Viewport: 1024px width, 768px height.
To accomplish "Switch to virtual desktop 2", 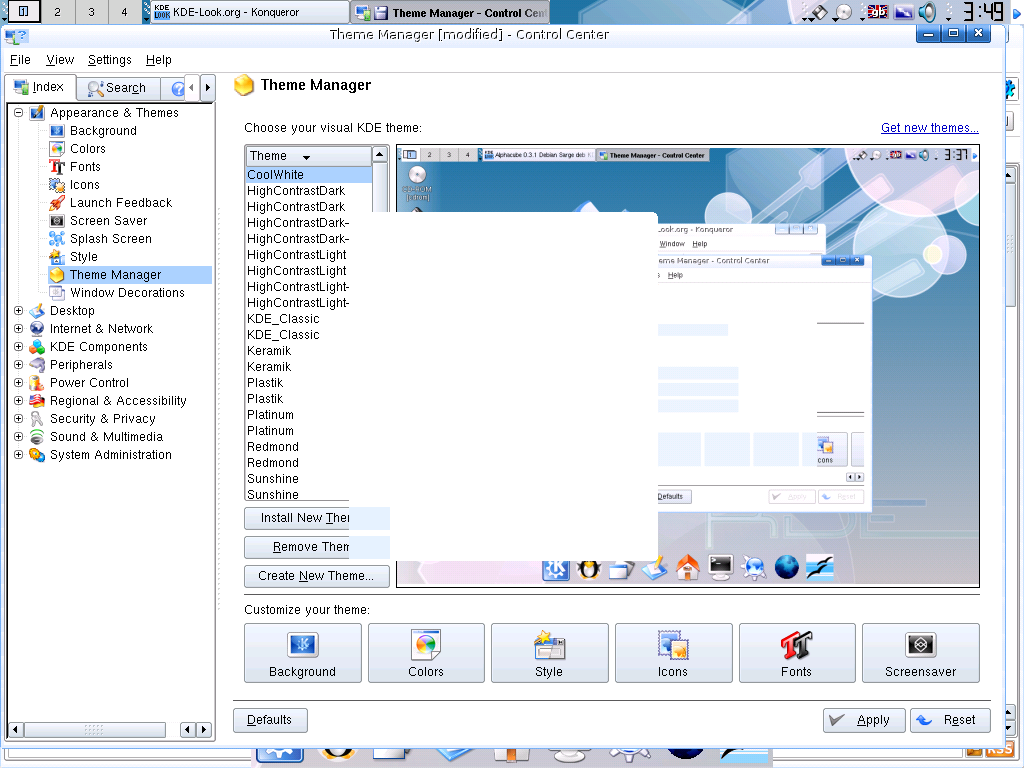I will [x=57, y=12].
